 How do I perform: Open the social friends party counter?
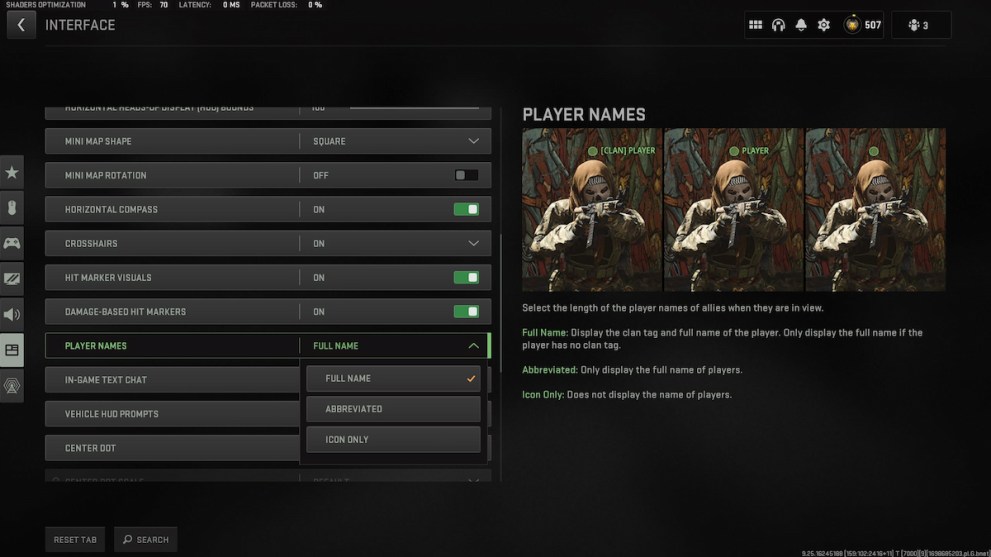point(916,25)
